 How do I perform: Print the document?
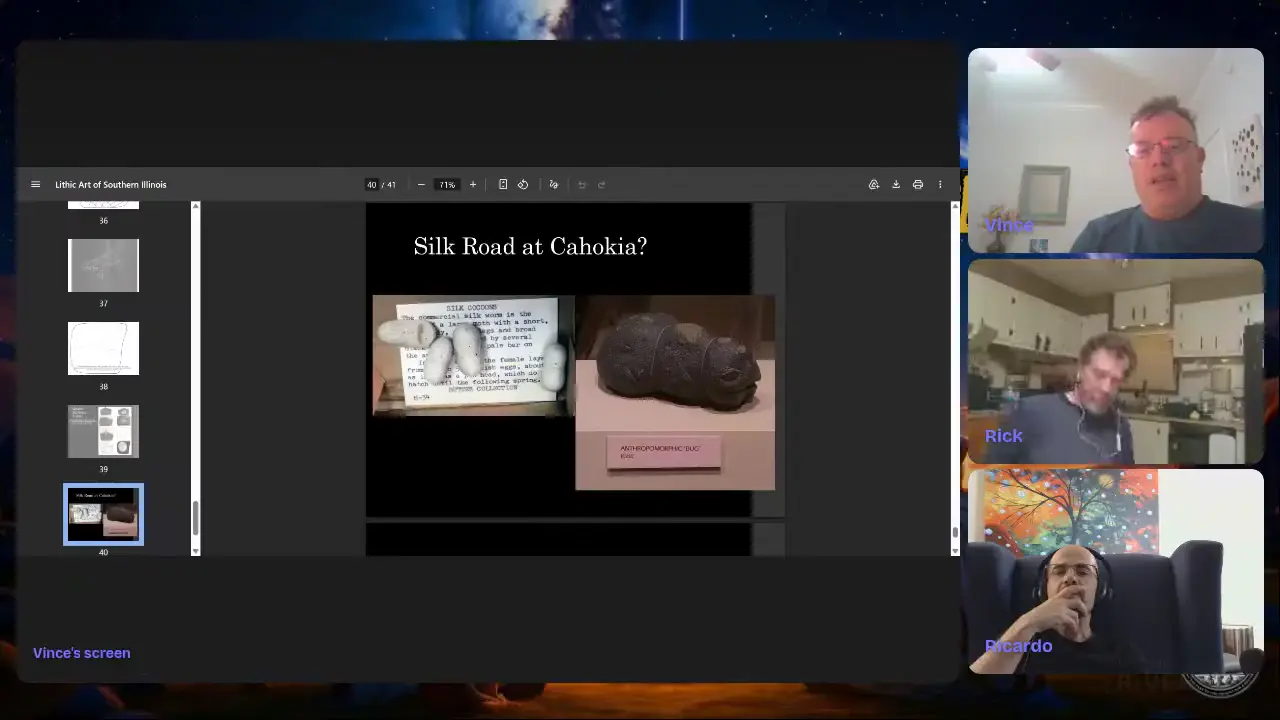(918, 184)
